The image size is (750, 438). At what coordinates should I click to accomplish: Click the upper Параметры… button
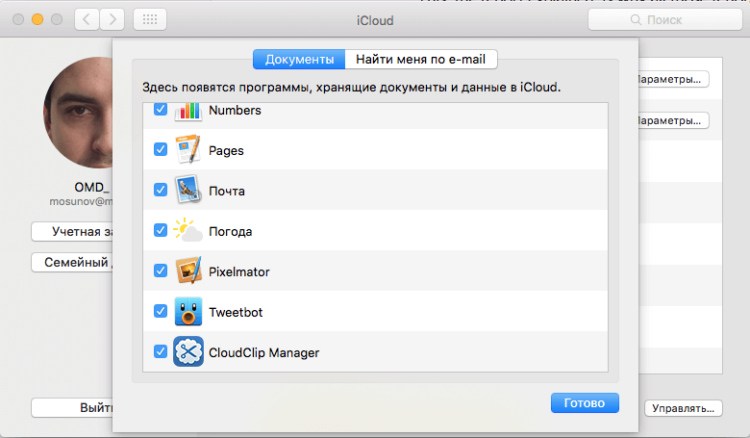(673, 79)
